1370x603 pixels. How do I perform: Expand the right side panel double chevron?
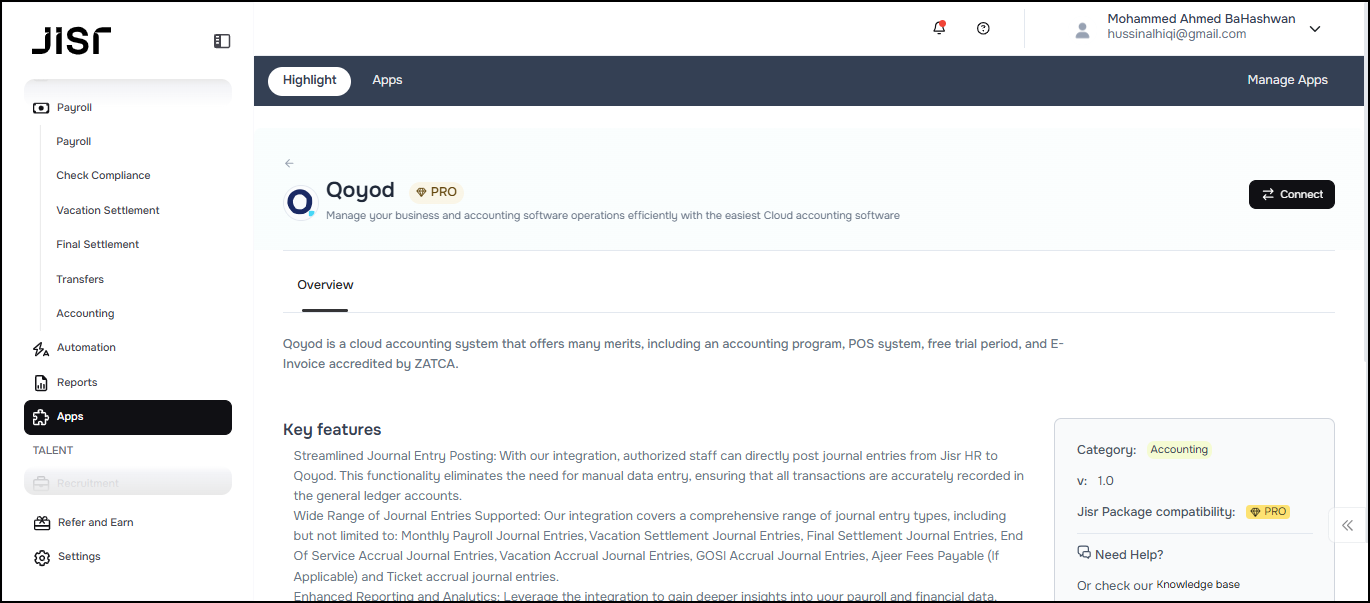pyautogui.click(x=1347, y=525)
